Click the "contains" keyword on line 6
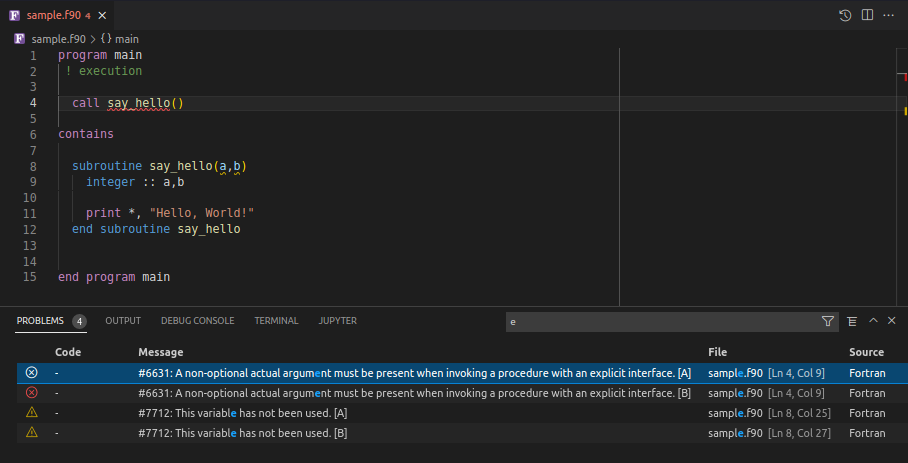This screenshot has height=463, width=908. (x=86, y=134)
